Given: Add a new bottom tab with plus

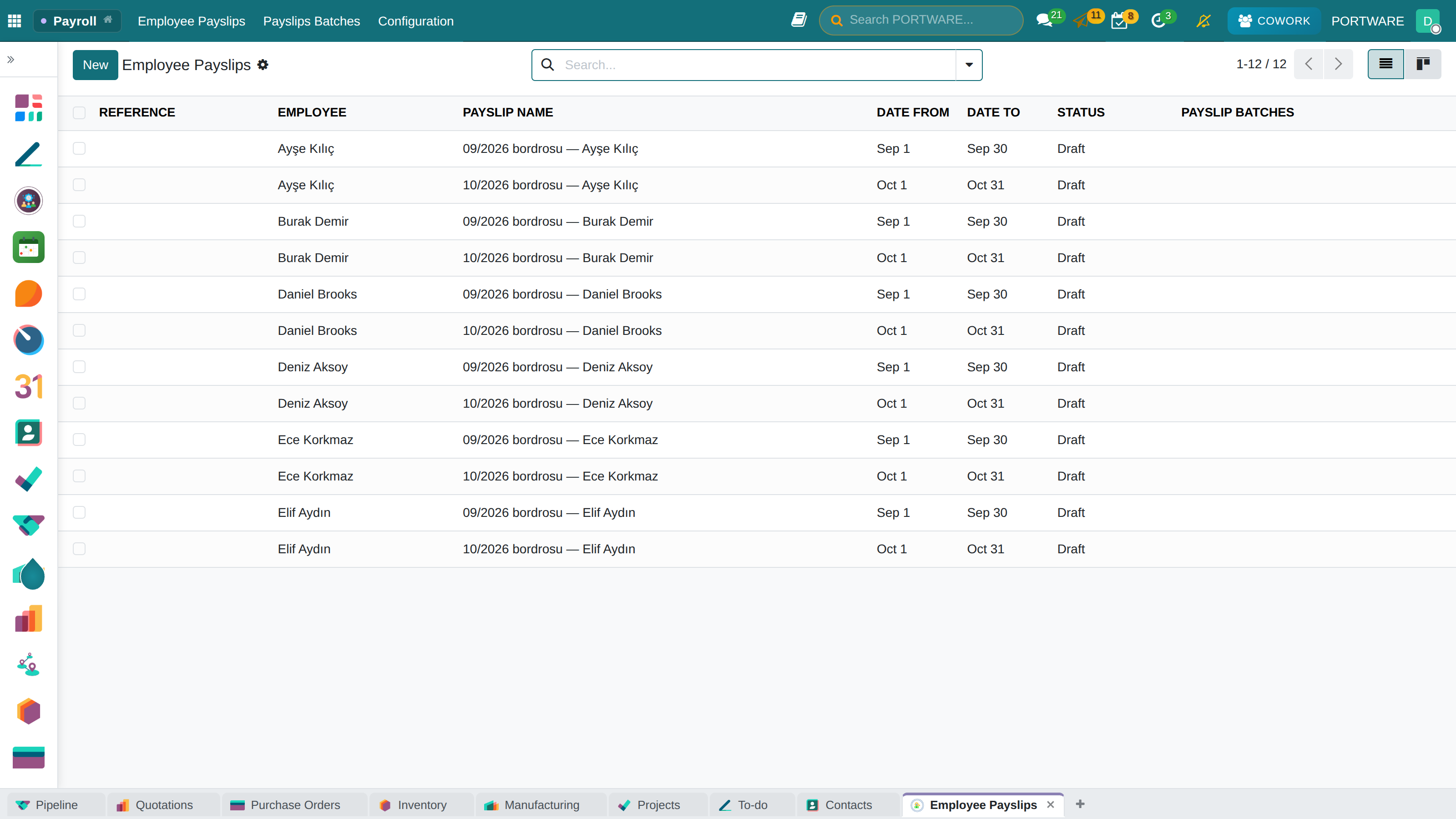Looking at the screenshot, I should (x=1080, y=804).
